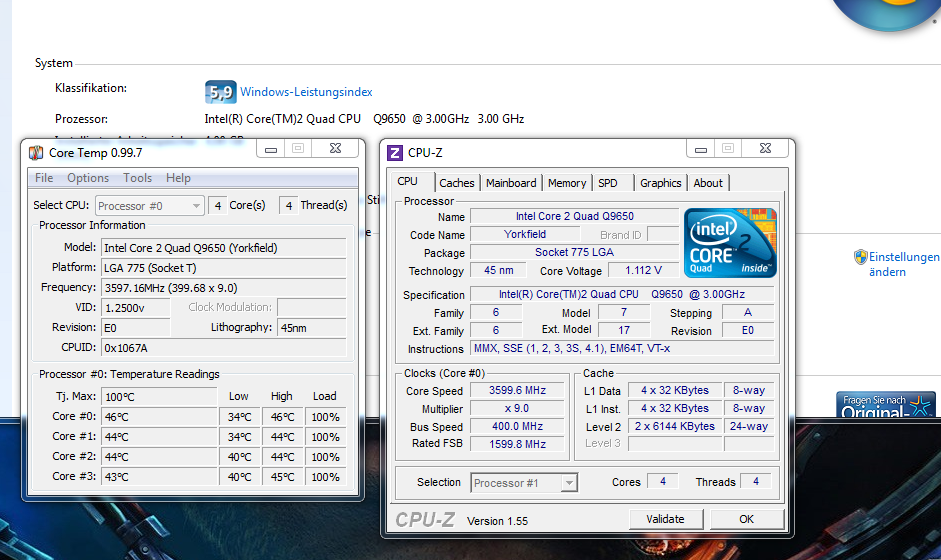Click the Level 2 24-way value
The image size is (941, 560).
click(749, 426)
